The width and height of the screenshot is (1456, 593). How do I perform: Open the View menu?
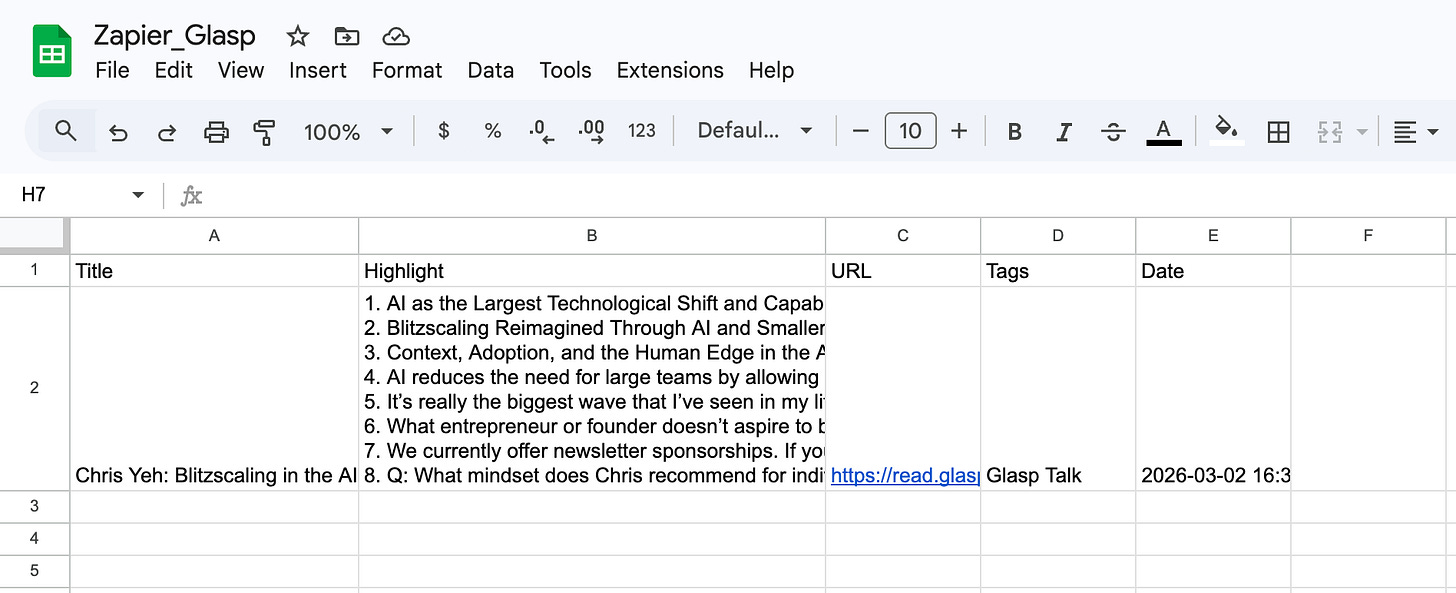point(241,71)
